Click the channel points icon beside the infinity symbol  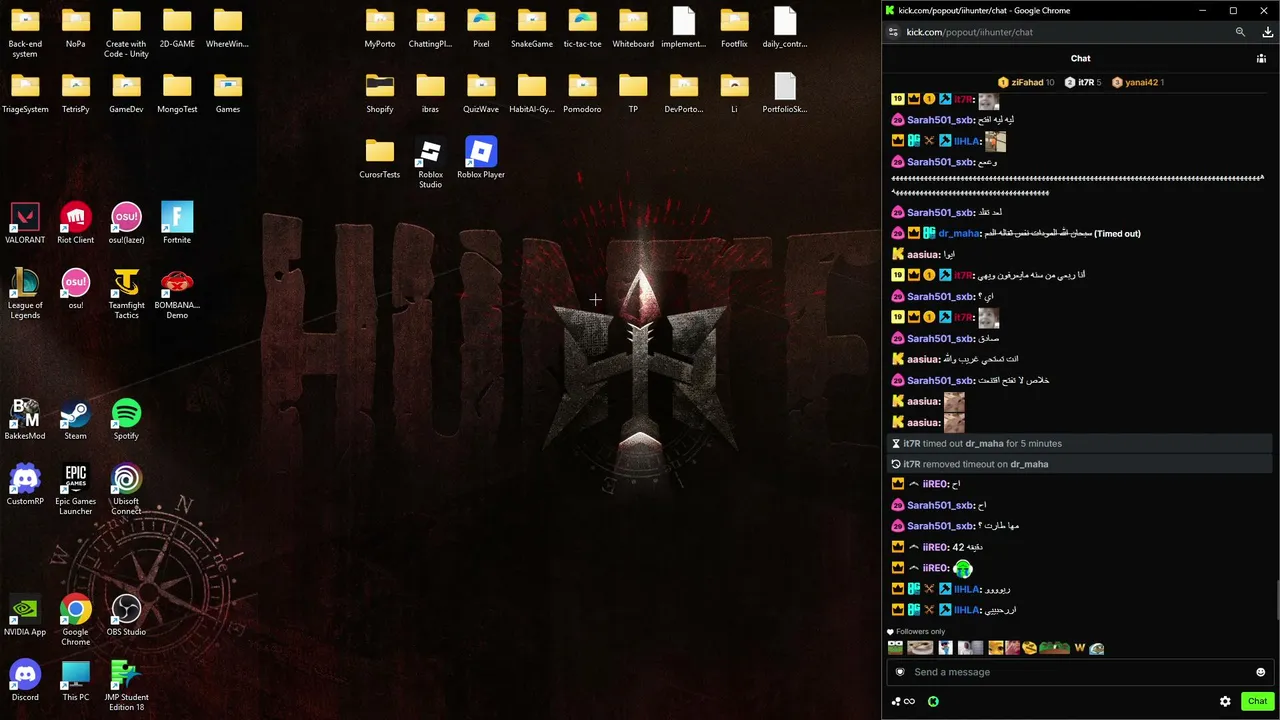(896, 702)
